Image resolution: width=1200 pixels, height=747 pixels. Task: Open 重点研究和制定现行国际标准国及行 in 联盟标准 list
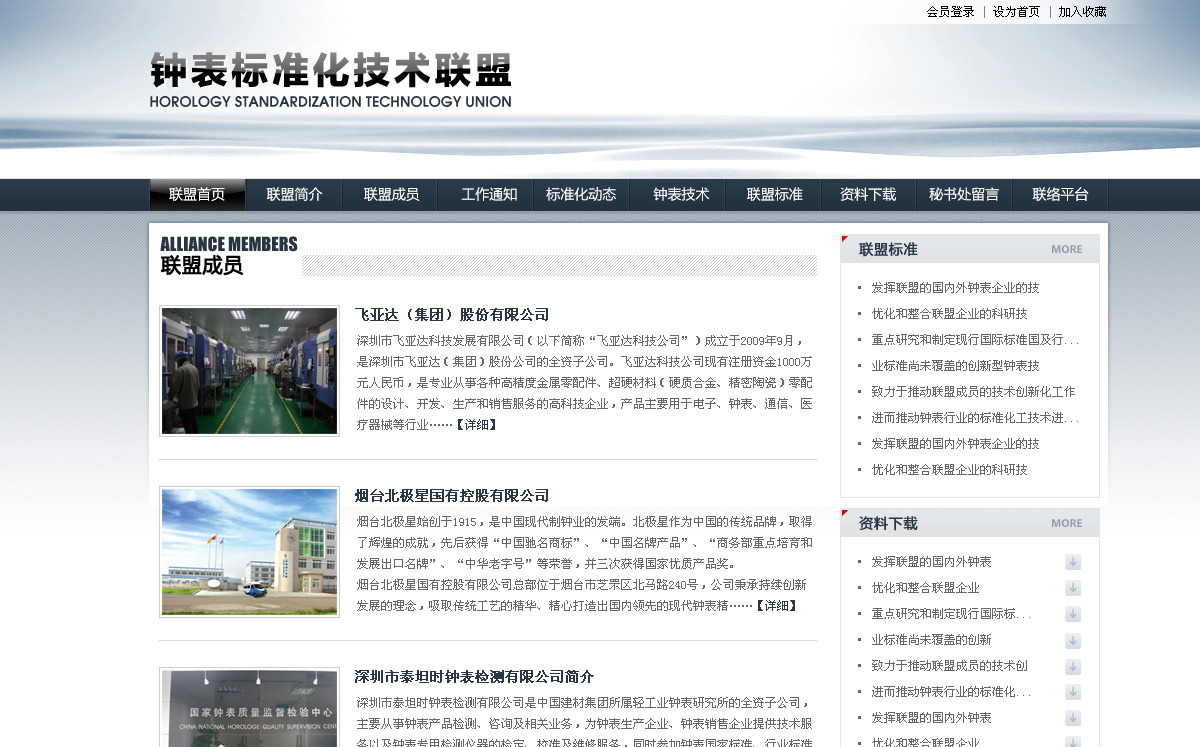975,340
